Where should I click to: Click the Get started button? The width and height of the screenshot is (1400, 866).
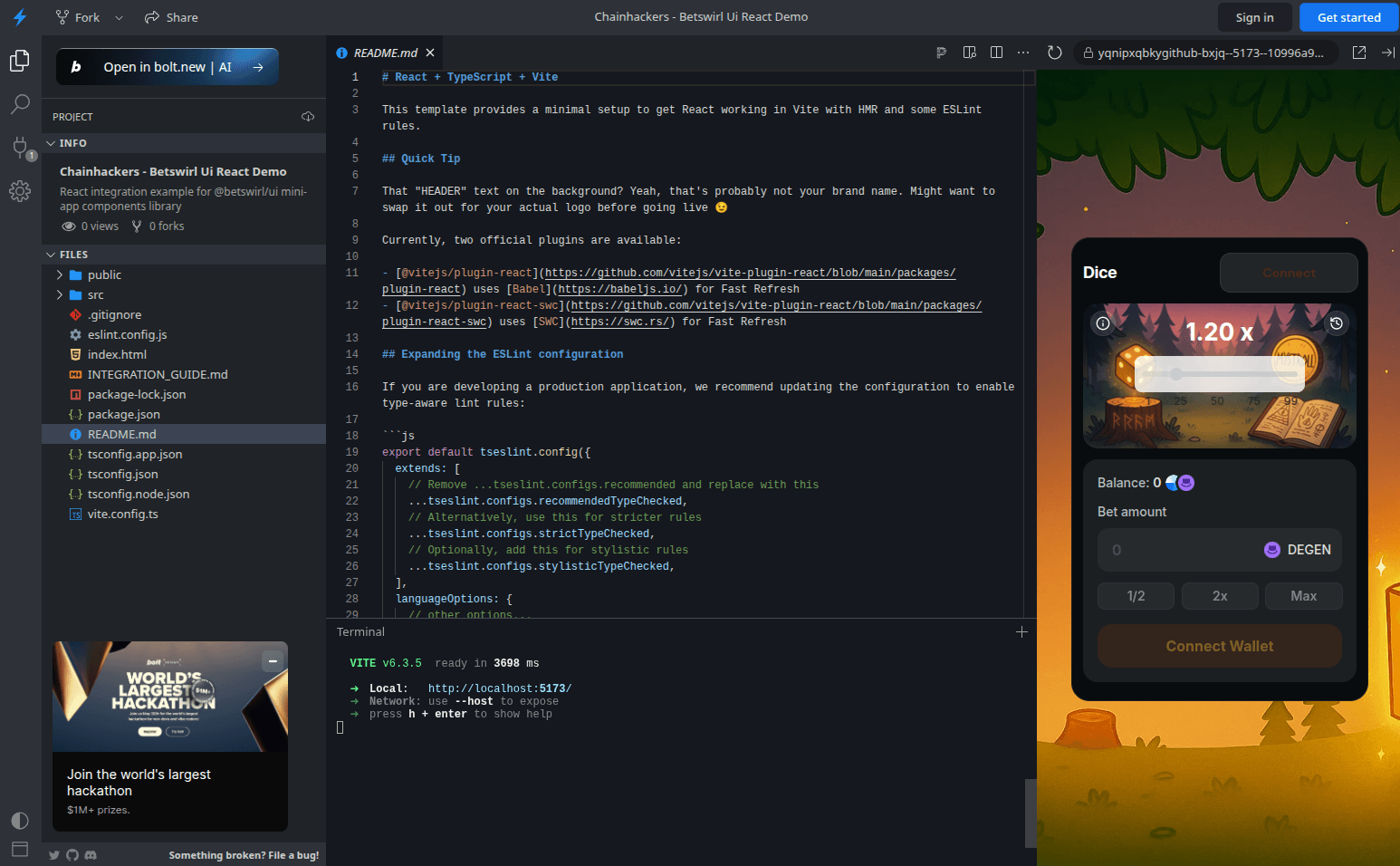click(x=1349, y=17)
